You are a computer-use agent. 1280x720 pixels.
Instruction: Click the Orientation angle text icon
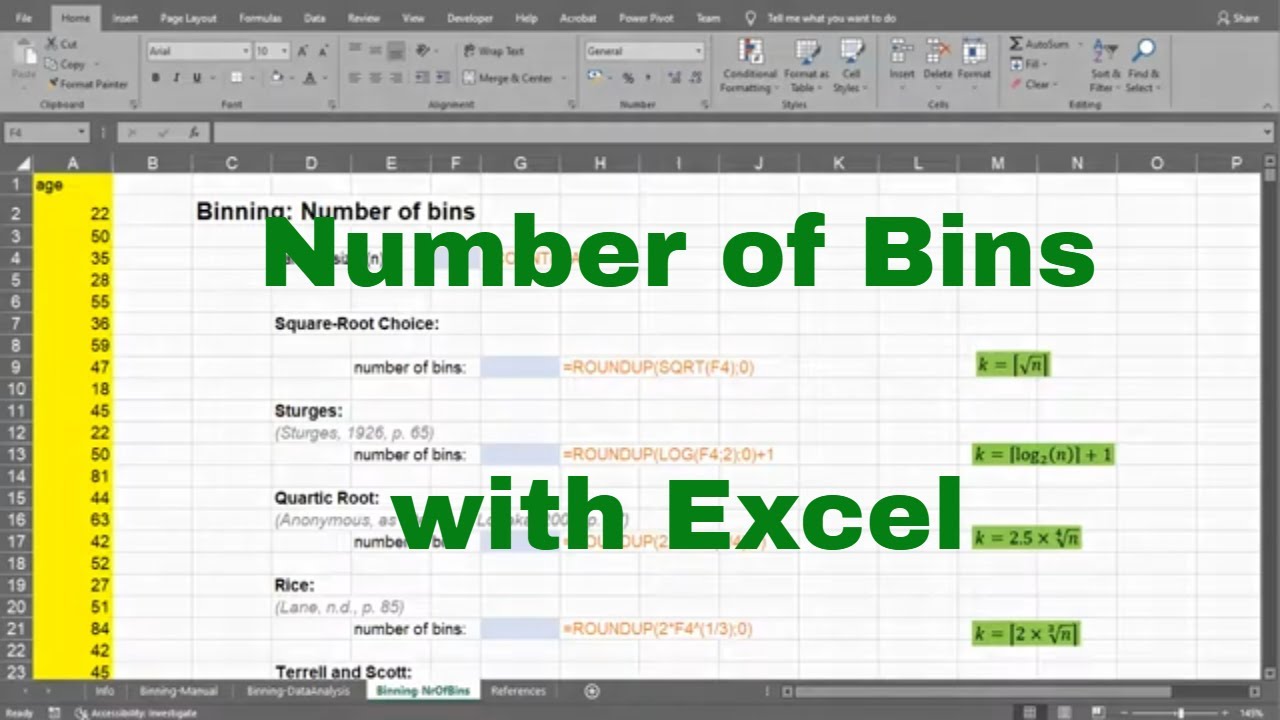coord(423,50)
